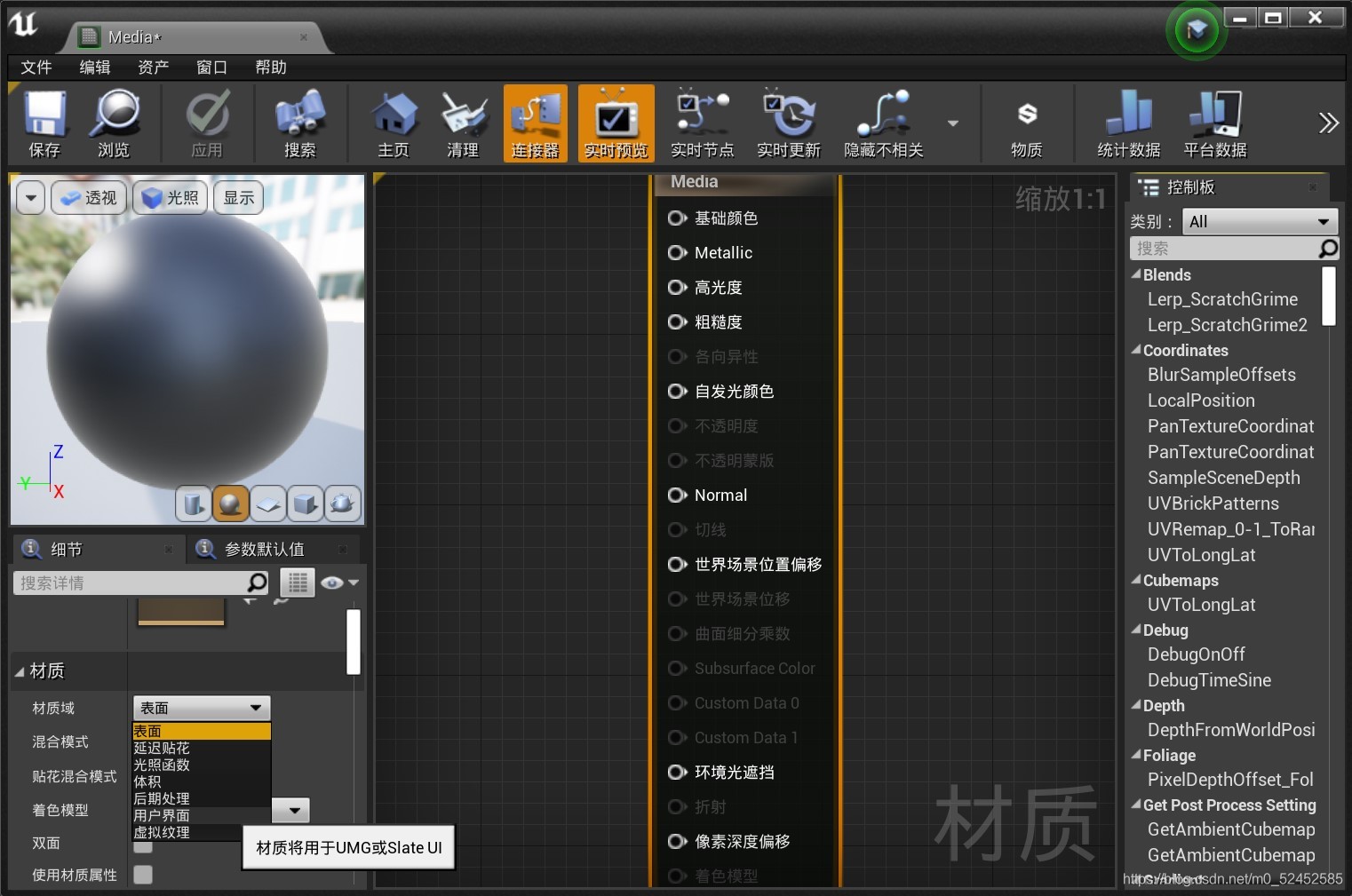Click the 基础颜色 input pin

(x=677, y=218)
